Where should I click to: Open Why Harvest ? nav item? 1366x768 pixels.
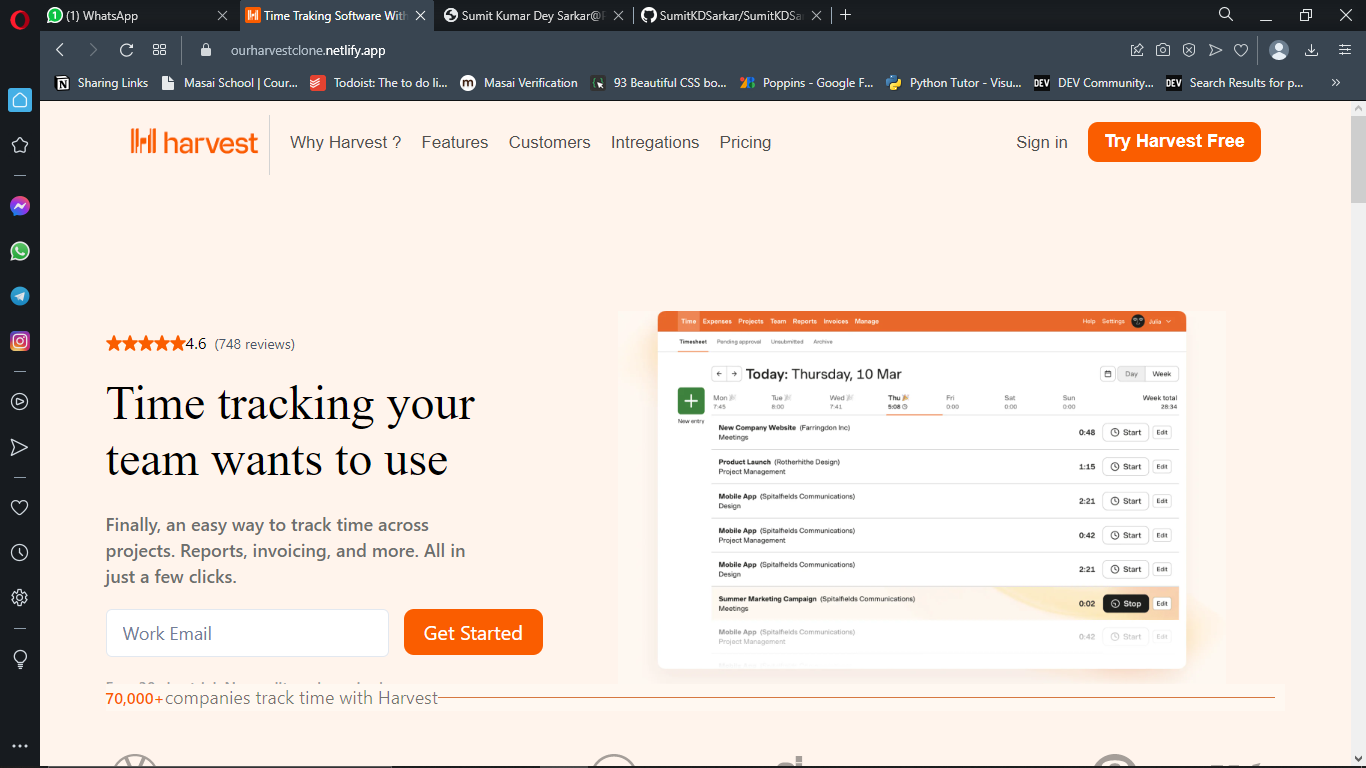(346, 142)
